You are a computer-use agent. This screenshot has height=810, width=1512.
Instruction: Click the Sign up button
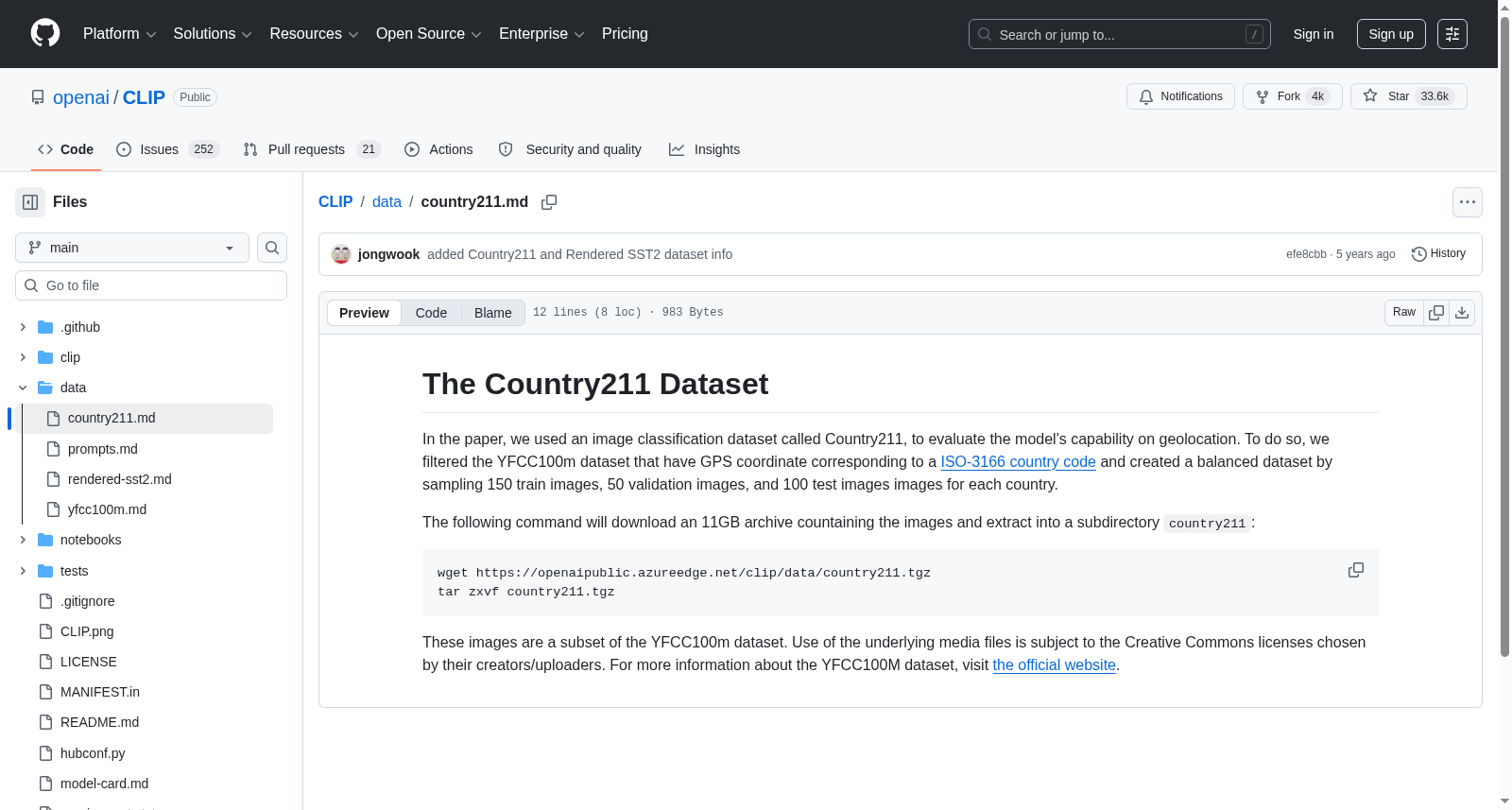point(1391,34)
